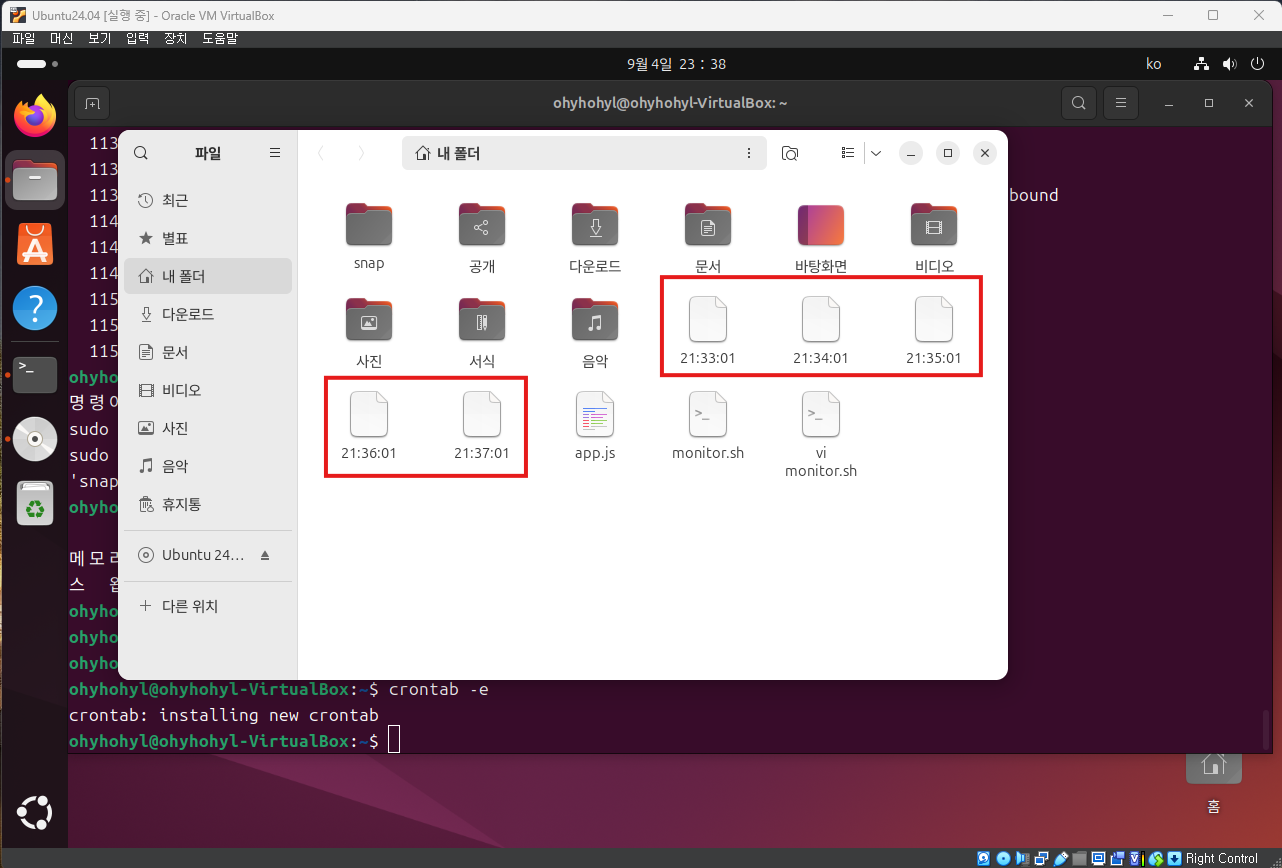Open the Trash in the dock

[x=35, y=503]
